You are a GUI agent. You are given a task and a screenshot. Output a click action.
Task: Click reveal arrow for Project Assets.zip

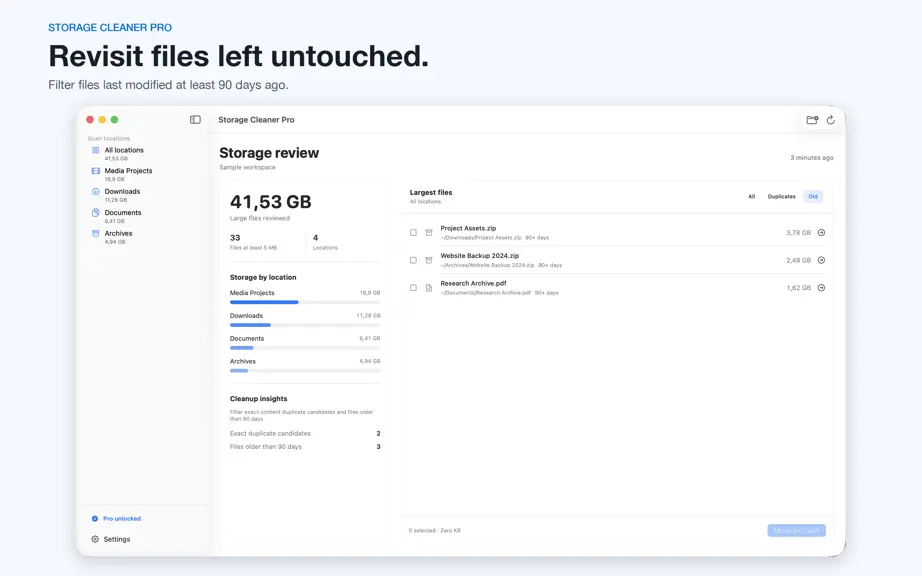pos(821,233)
